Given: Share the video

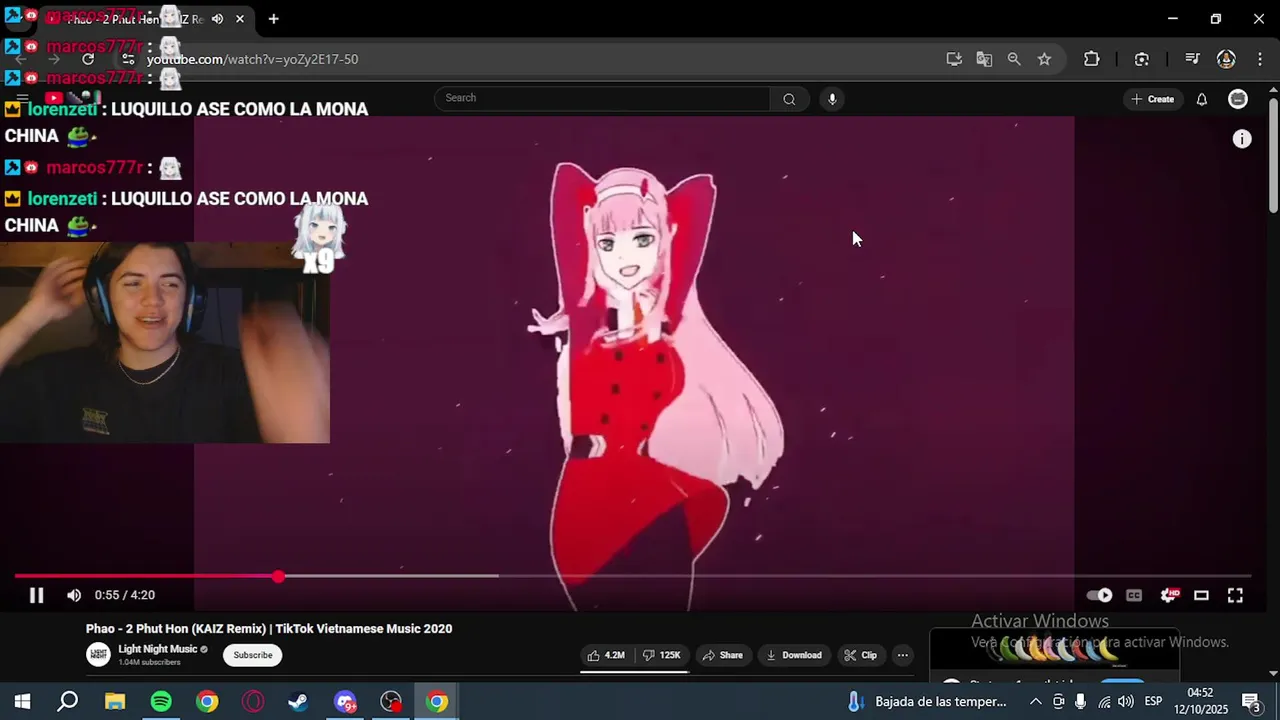Looking at the screenshot, I should tap(722, 655).
